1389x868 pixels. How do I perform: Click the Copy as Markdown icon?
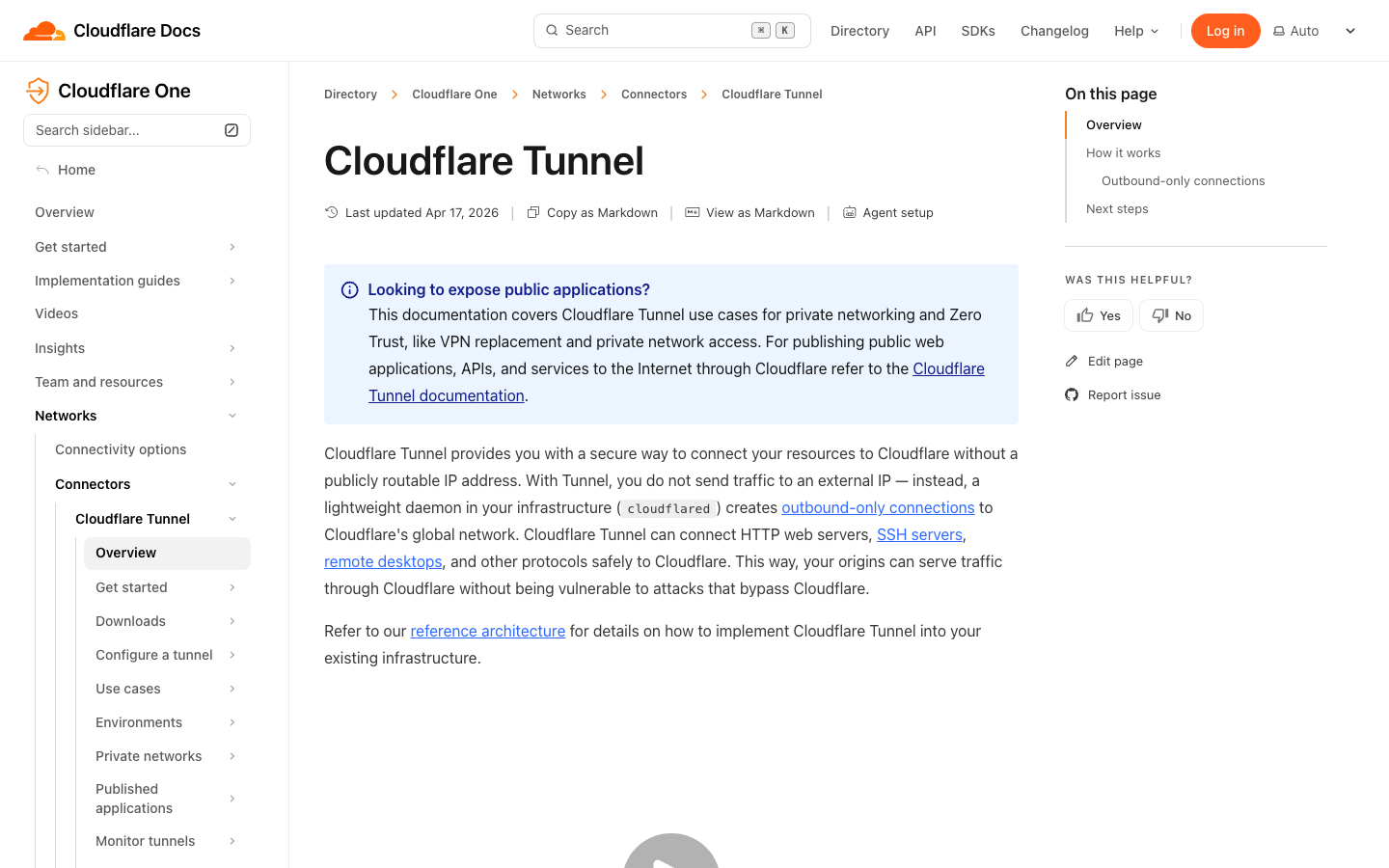tap(533, 212)
